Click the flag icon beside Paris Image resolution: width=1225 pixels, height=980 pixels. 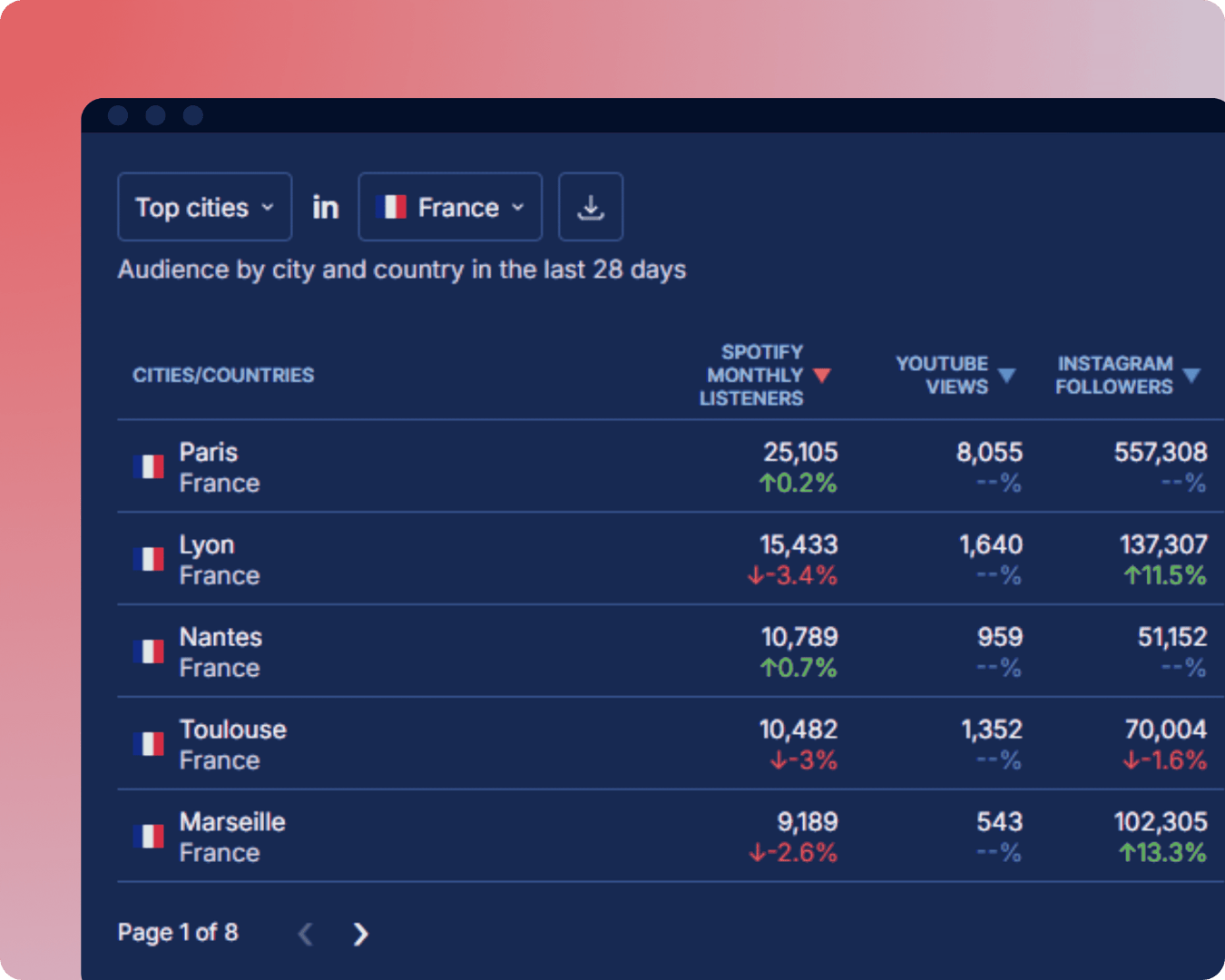click(x=150, y=466)
